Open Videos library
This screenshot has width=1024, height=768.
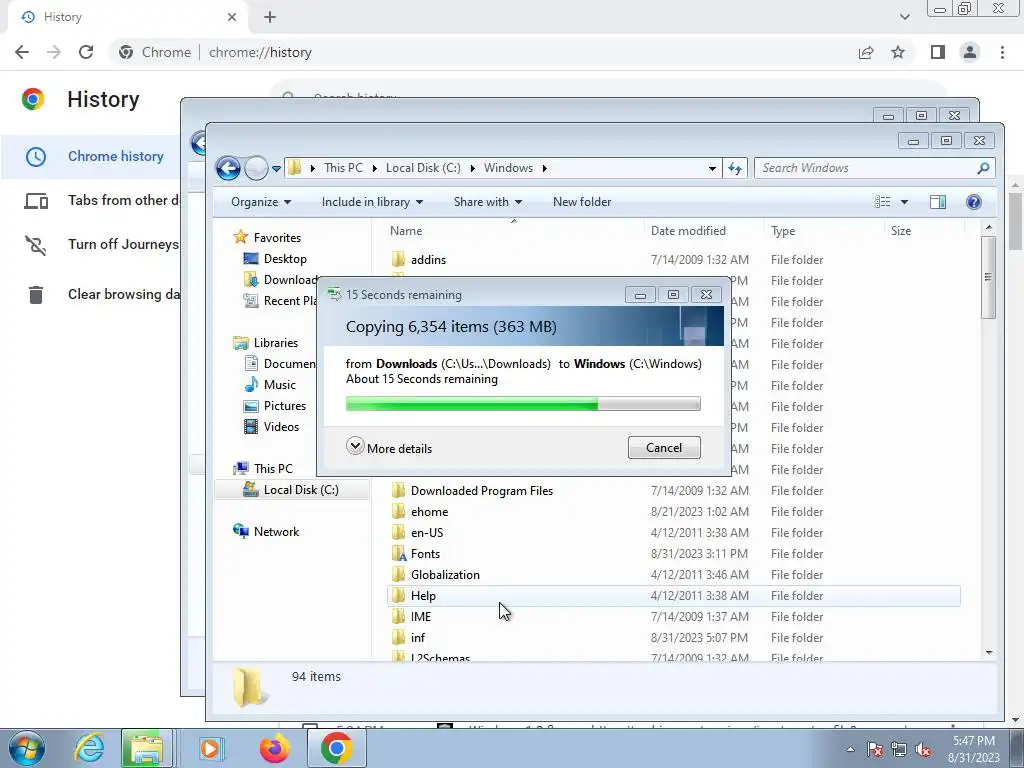[x=281, y=426]
